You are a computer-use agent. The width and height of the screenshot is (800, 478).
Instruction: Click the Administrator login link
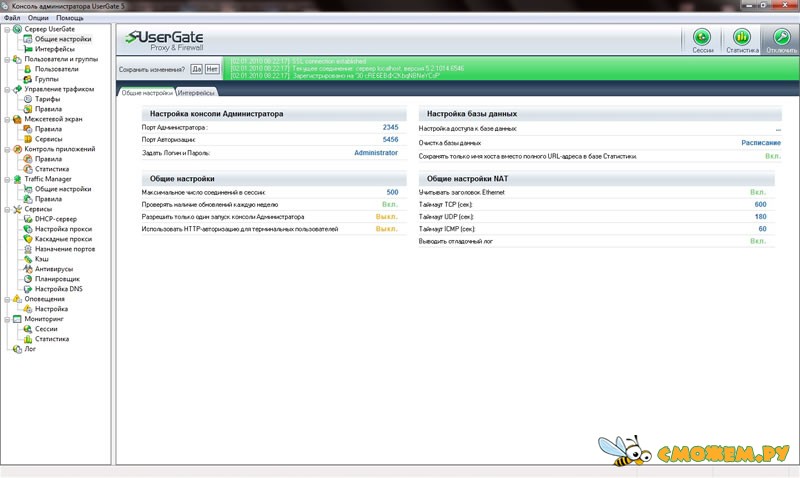click(x=376, y=153)
